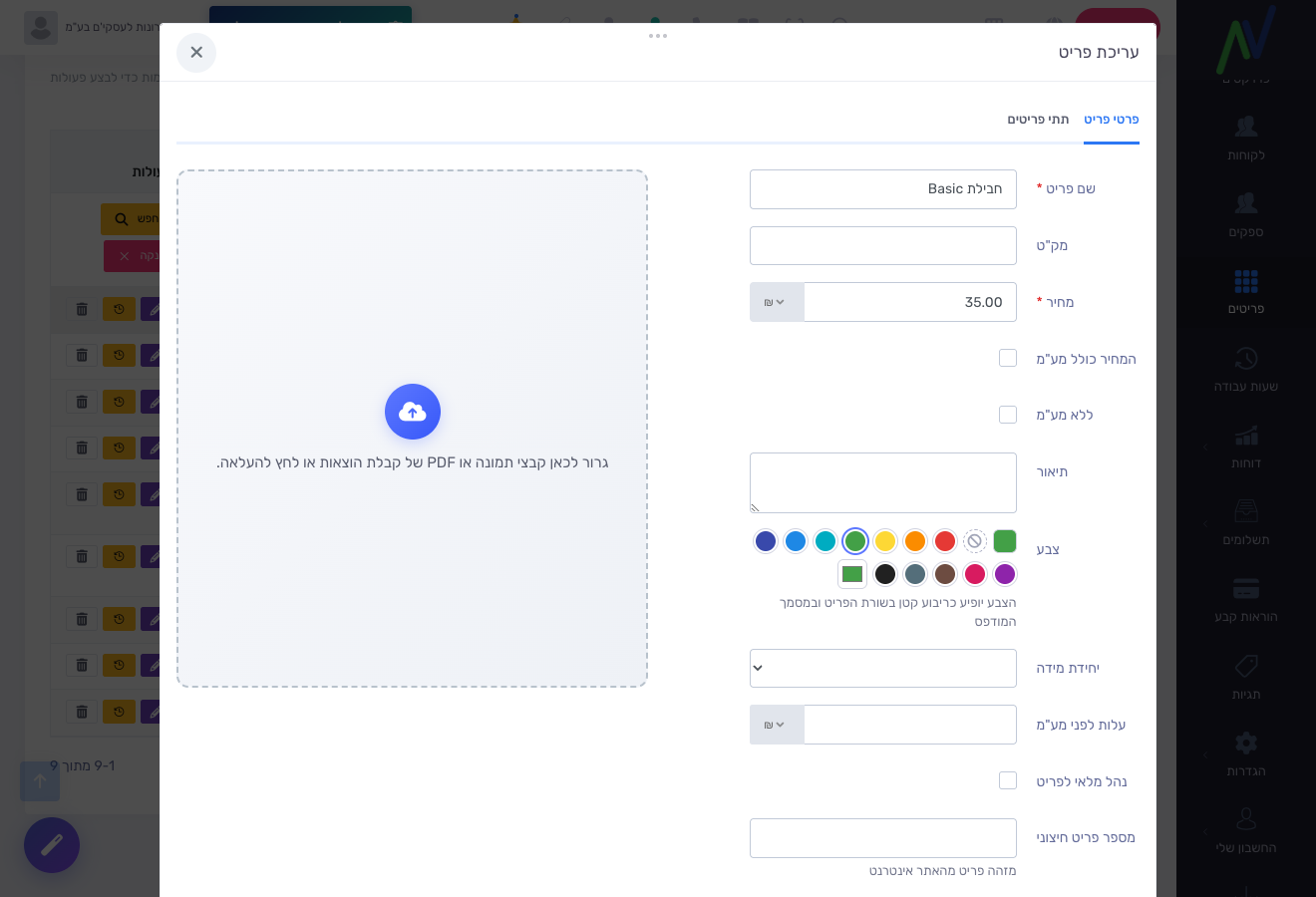
Task: Open the custom color picker square
Action: pos(852,574)
